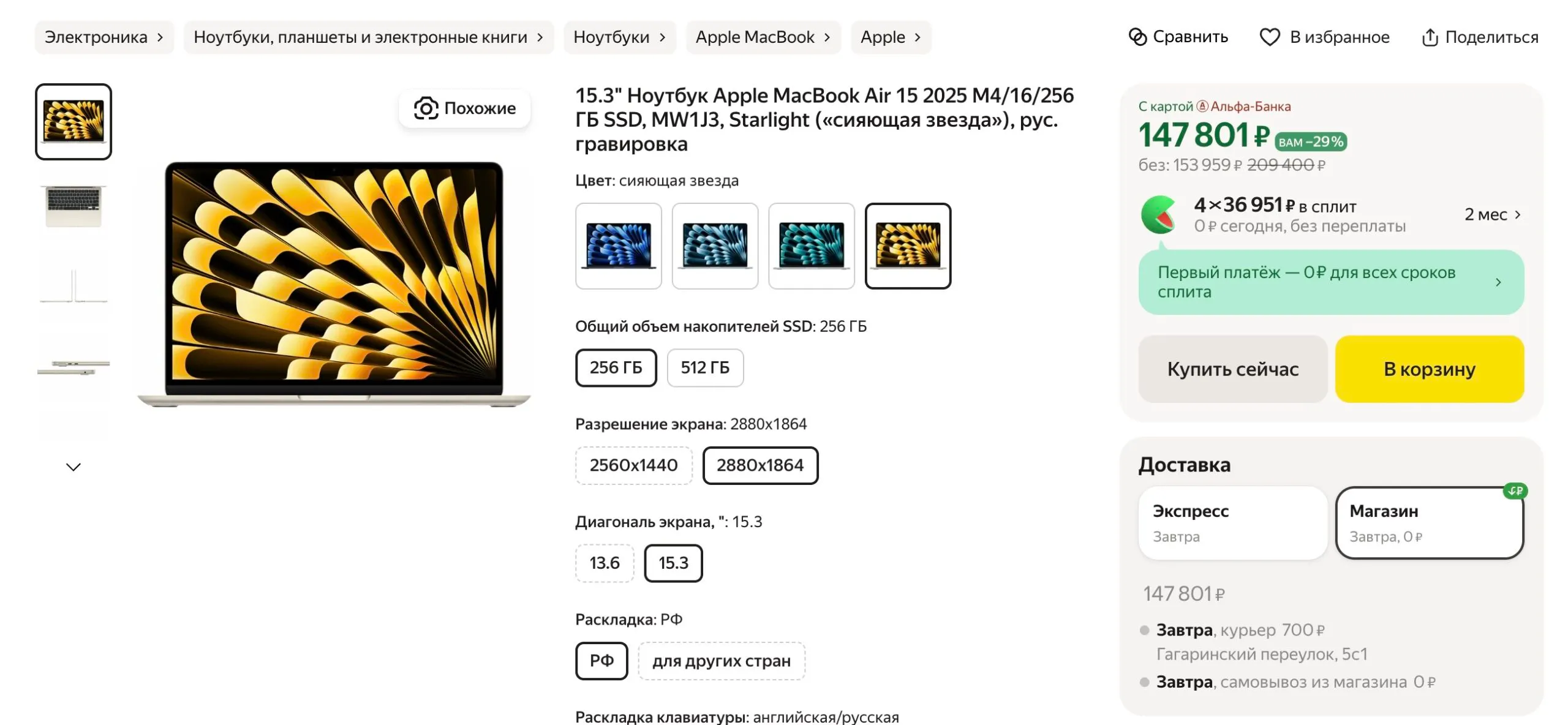Viewport: 1568px width, 725px height.
Task: Add to favorites with the heart icon
Action: (1269, 37)
